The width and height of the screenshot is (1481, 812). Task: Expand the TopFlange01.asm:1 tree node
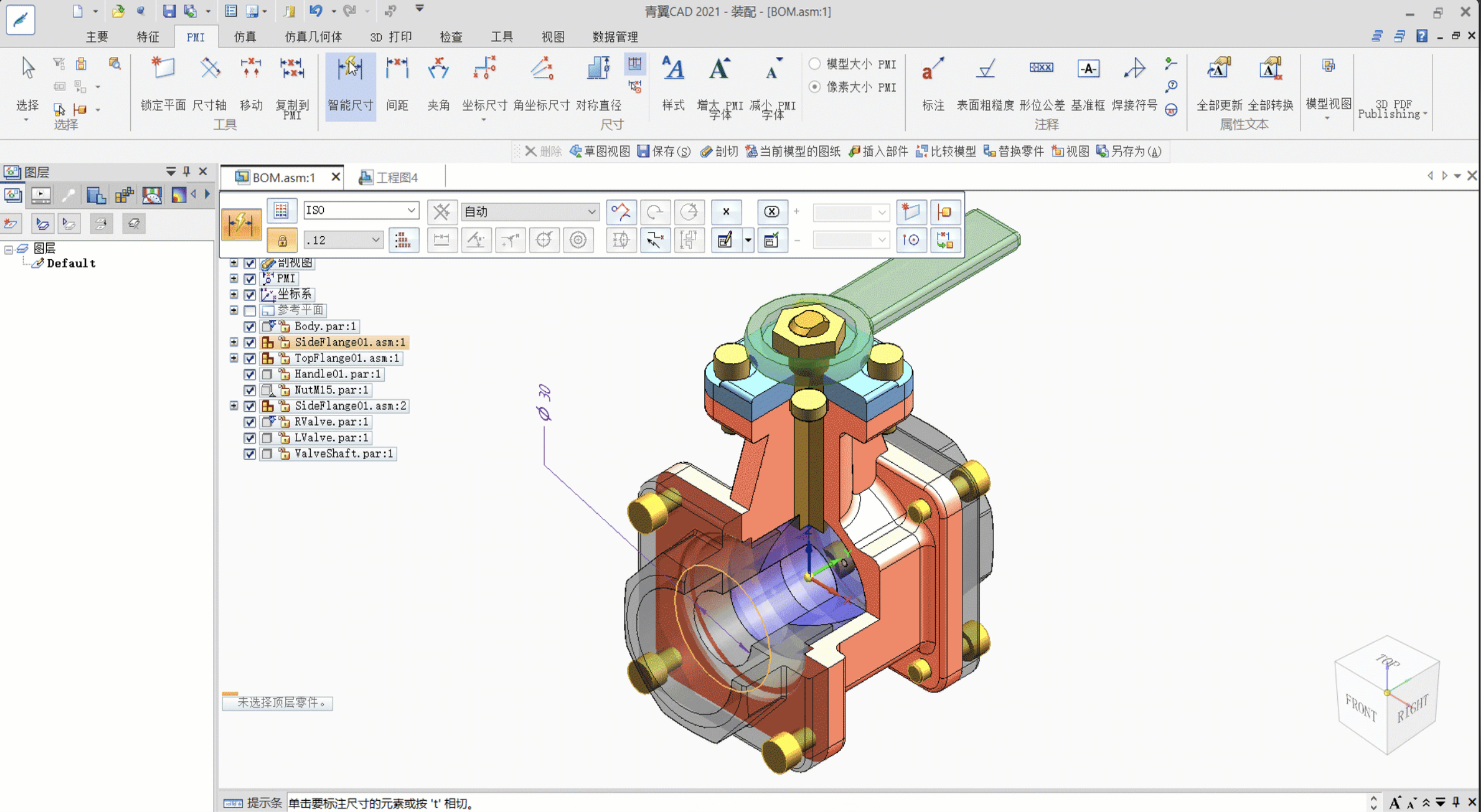[x=234, y=359]
